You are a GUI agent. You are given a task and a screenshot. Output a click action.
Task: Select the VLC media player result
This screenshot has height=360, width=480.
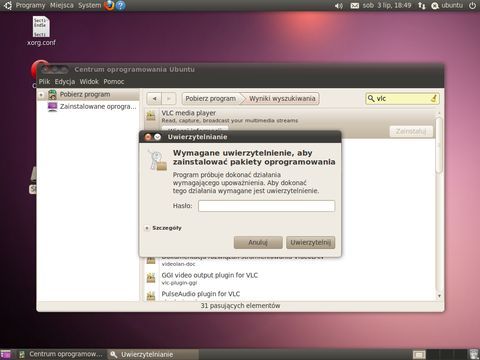[x=290, y=123]
